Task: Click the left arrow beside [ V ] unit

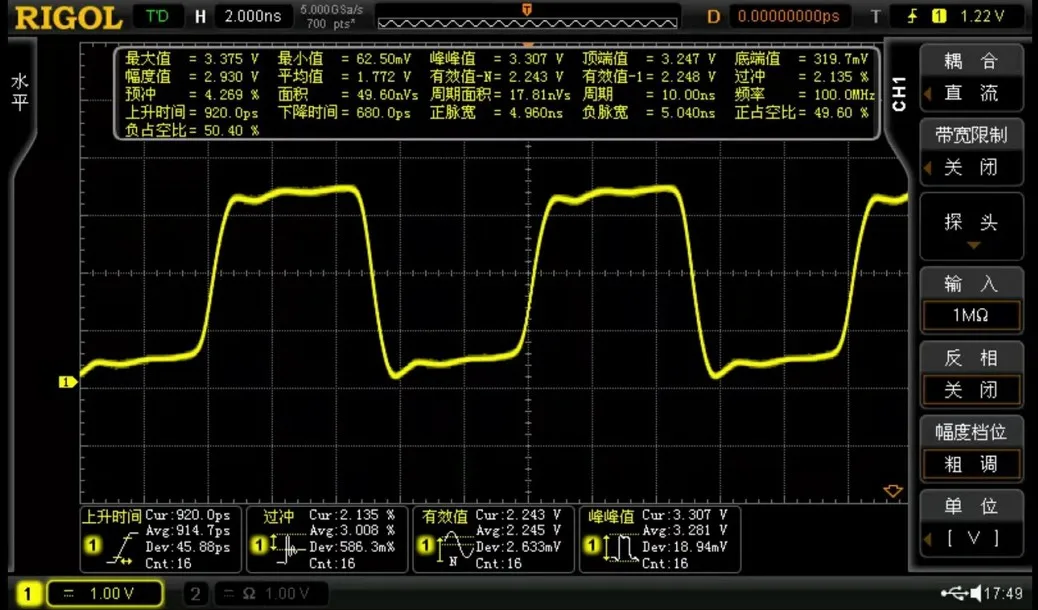Action: [x=928, y=539]
